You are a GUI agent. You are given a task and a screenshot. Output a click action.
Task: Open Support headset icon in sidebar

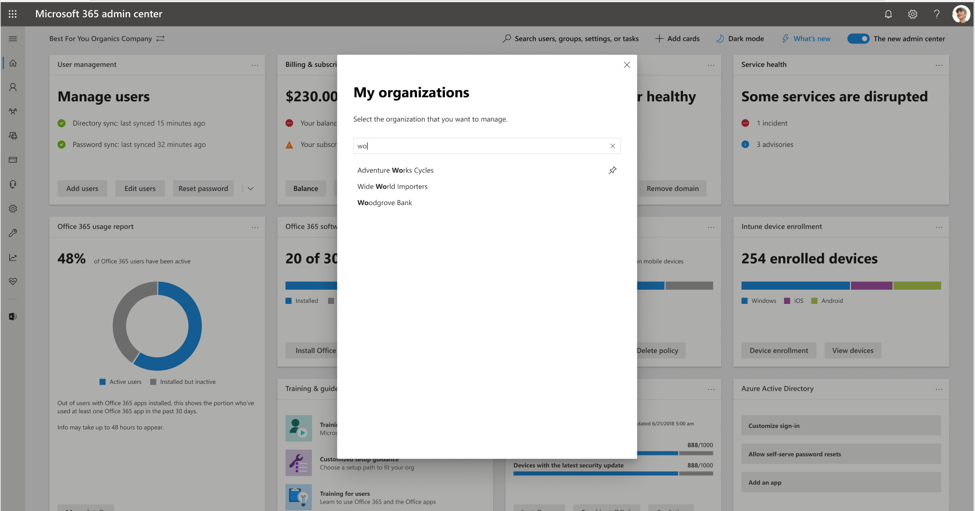click(x=12, y=184)
